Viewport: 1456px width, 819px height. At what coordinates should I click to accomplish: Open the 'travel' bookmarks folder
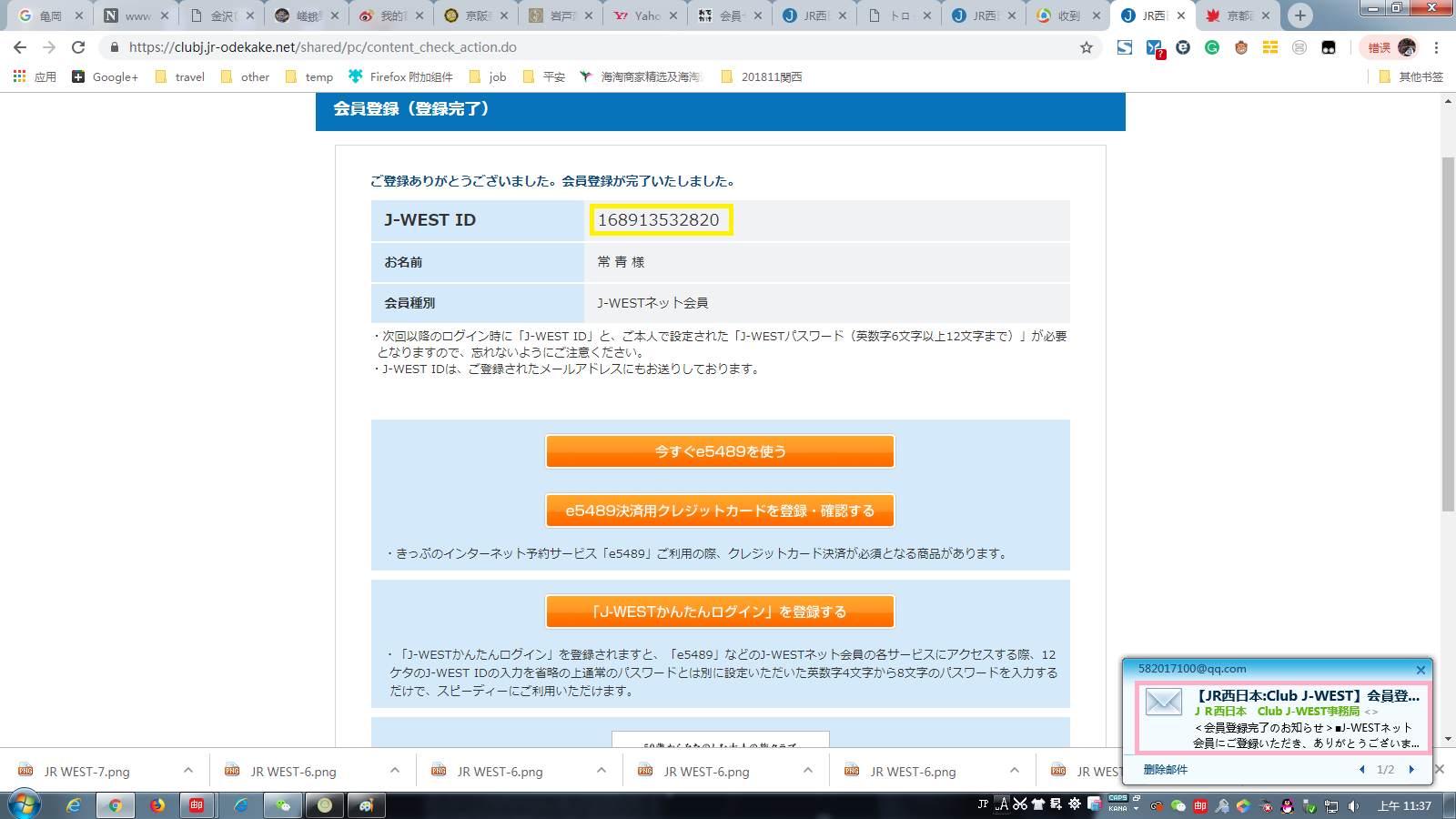pyautogui.click(x=180, y=77)
